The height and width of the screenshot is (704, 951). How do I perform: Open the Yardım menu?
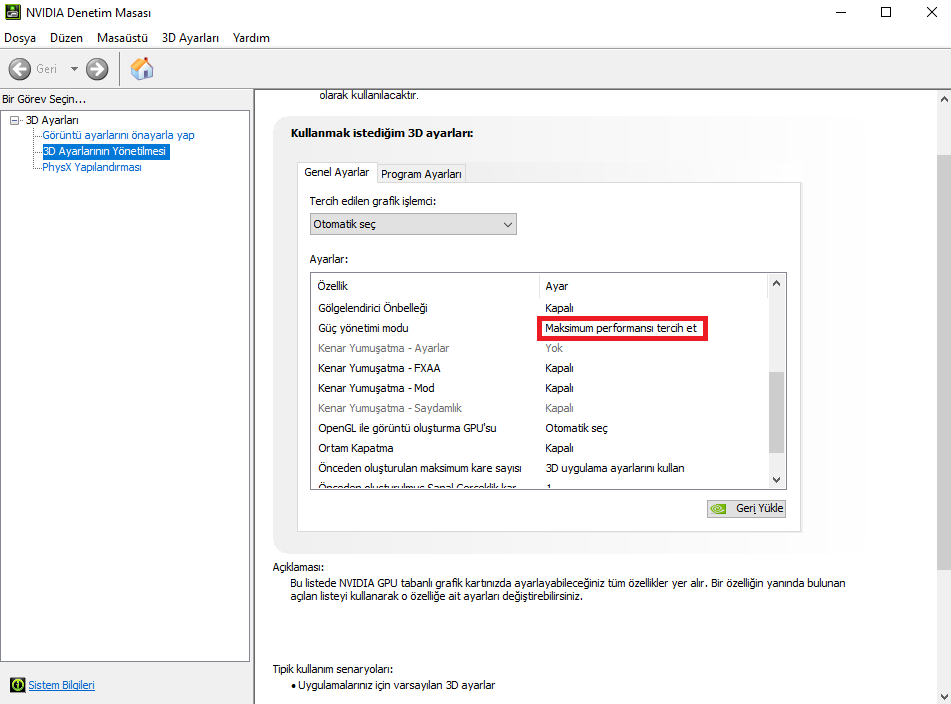point(251,38)
